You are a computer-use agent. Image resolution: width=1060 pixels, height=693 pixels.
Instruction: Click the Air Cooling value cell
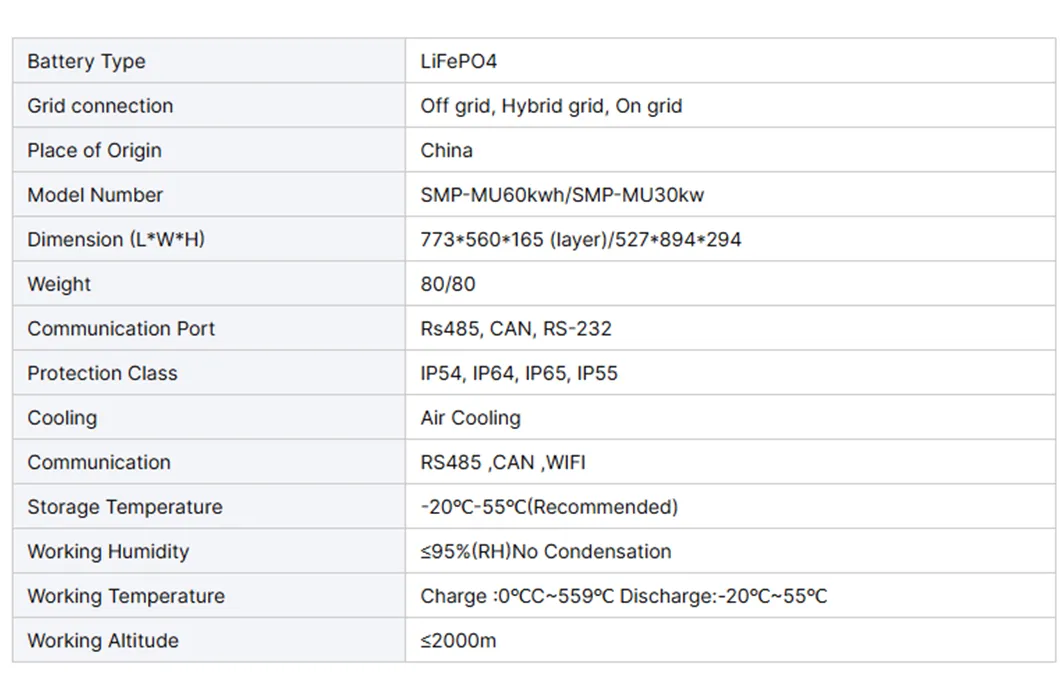(x=470, y=417)
